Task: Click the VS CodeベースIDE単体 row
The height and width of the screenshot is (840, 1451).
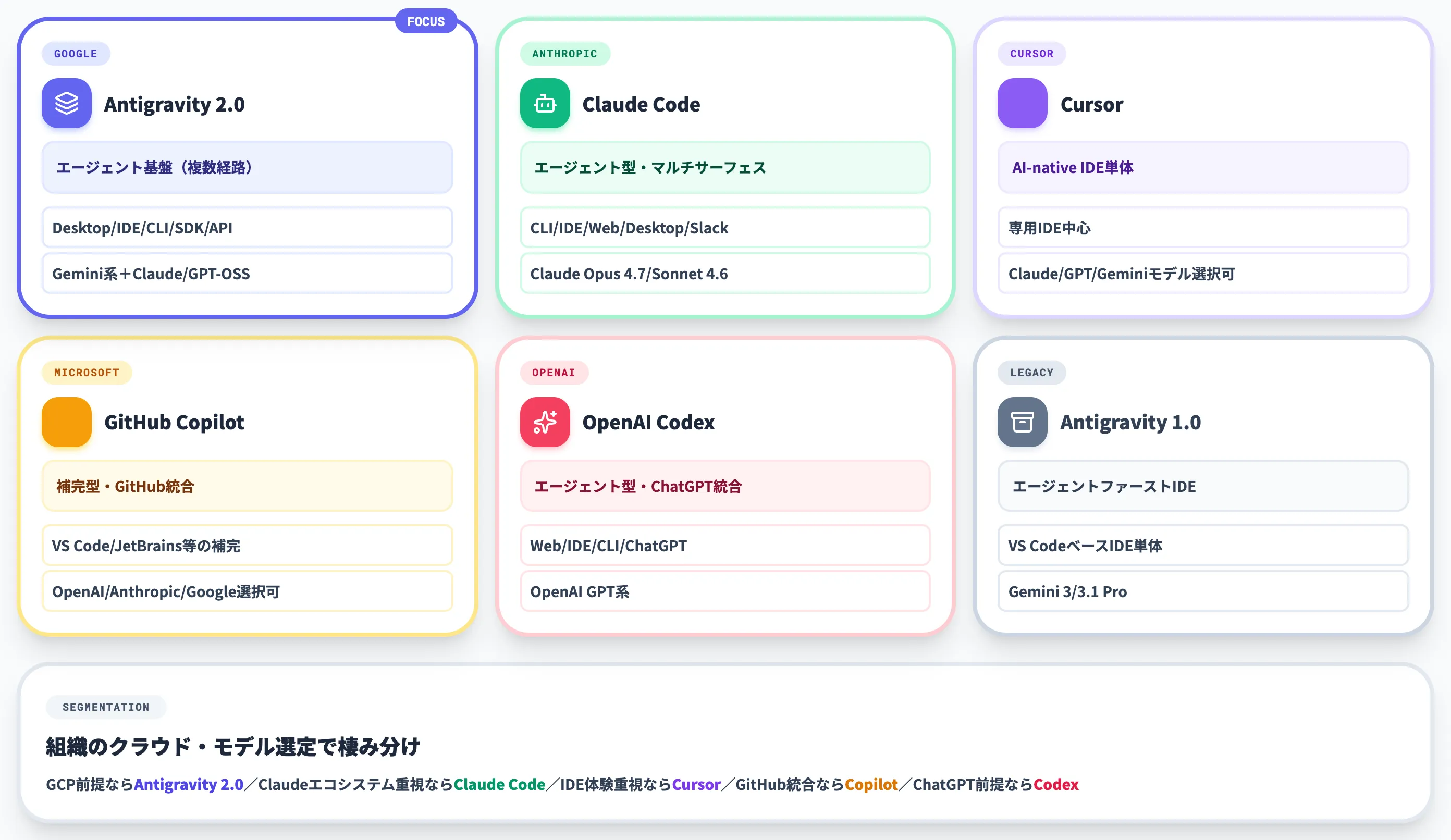Action: 1203,545
